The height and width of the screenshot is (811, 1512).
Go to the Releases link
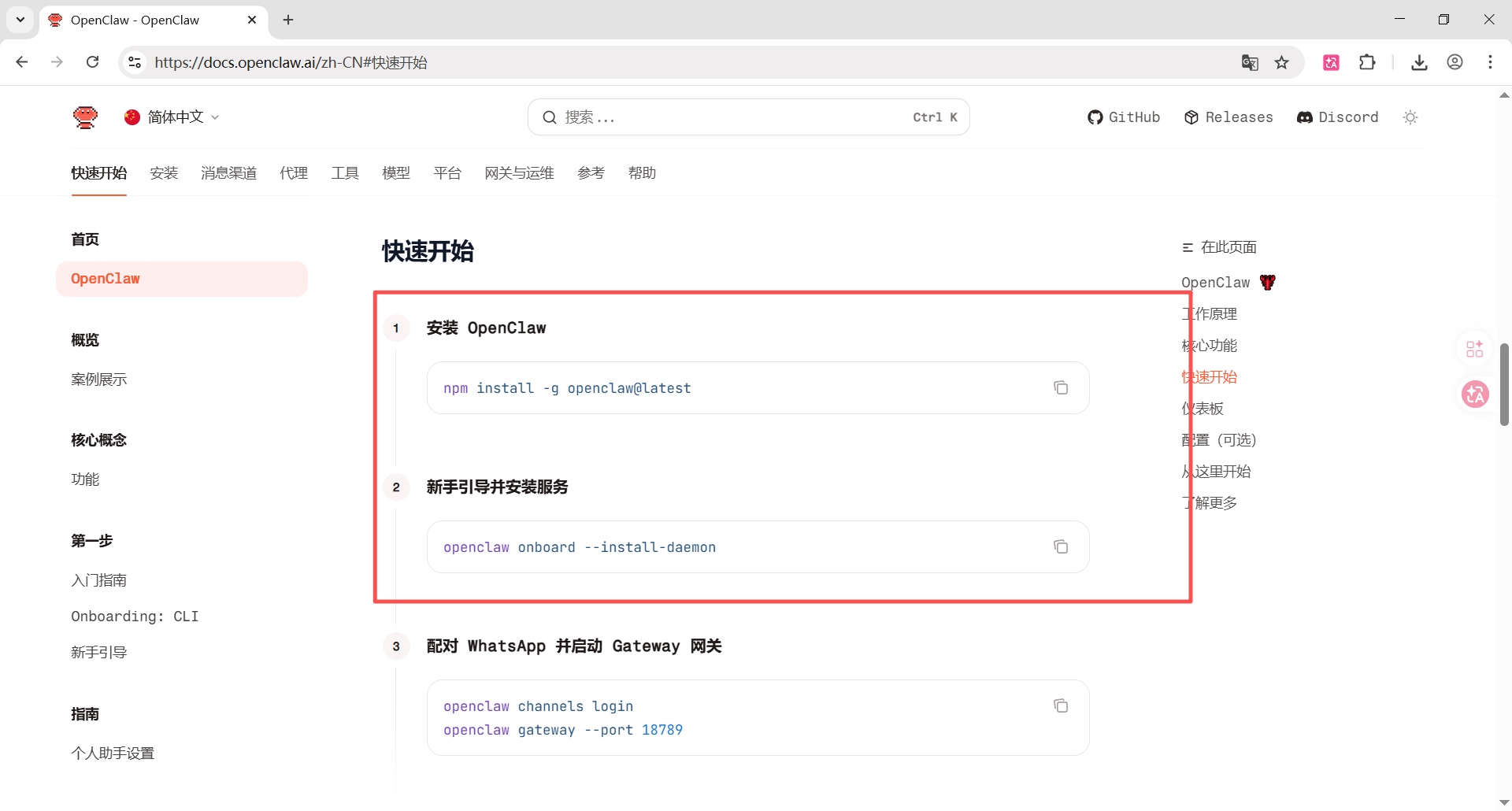click(1228, 117)
